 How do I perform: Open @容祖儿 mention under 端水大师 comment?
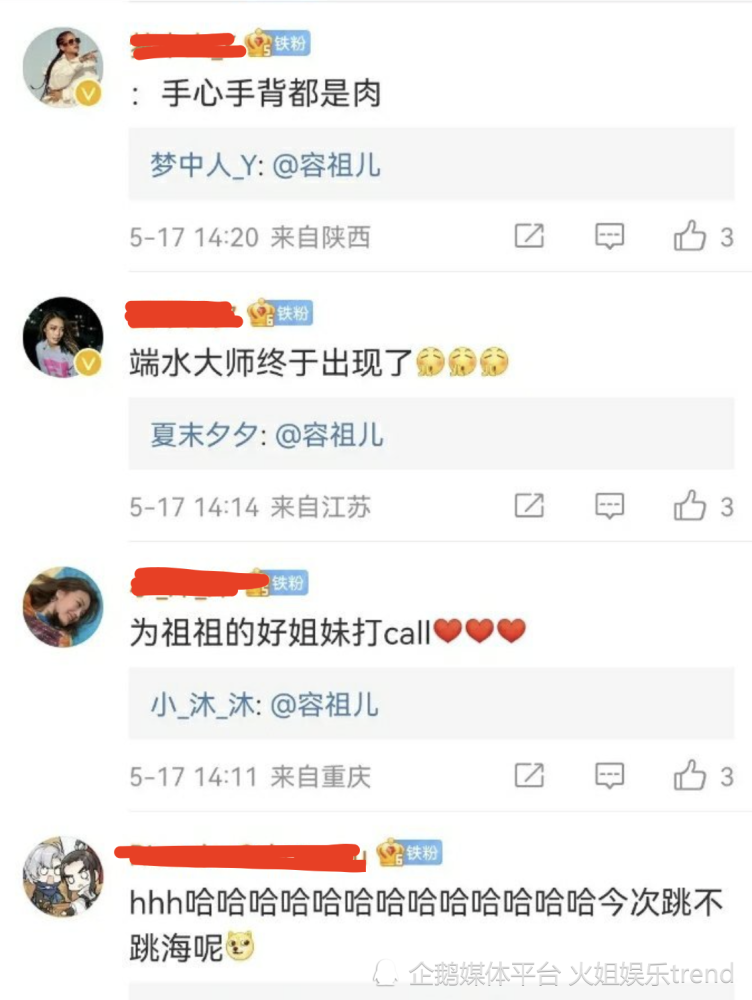pyautogui.click(x=329, y=436)
